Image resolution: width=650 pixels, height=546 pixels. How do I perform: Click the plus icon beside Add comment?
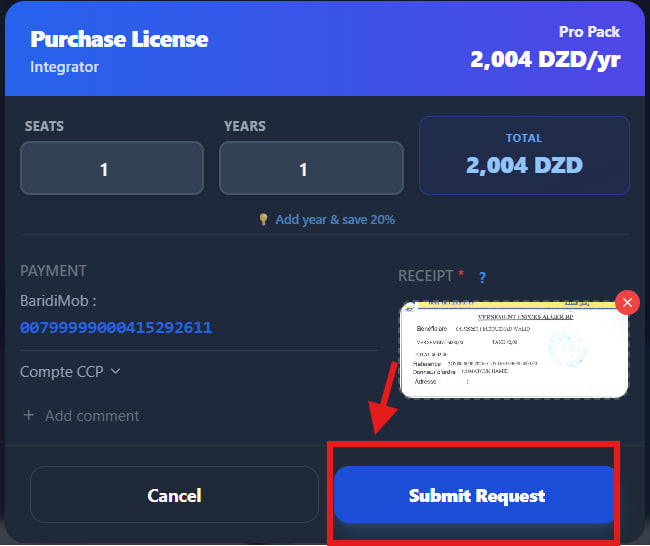(29, 415)
